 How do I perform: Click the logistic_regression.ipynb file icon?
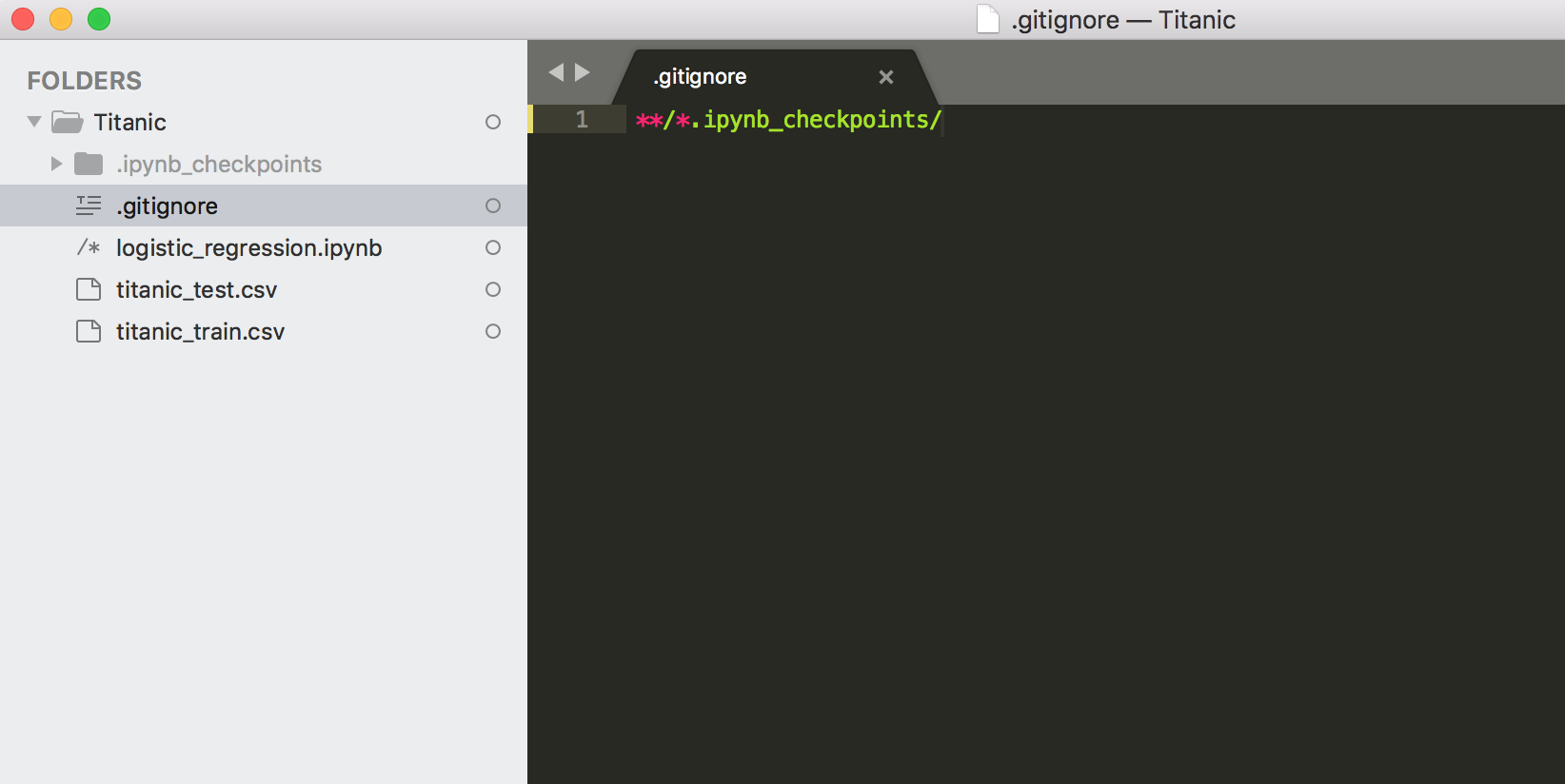pos(89,247)
